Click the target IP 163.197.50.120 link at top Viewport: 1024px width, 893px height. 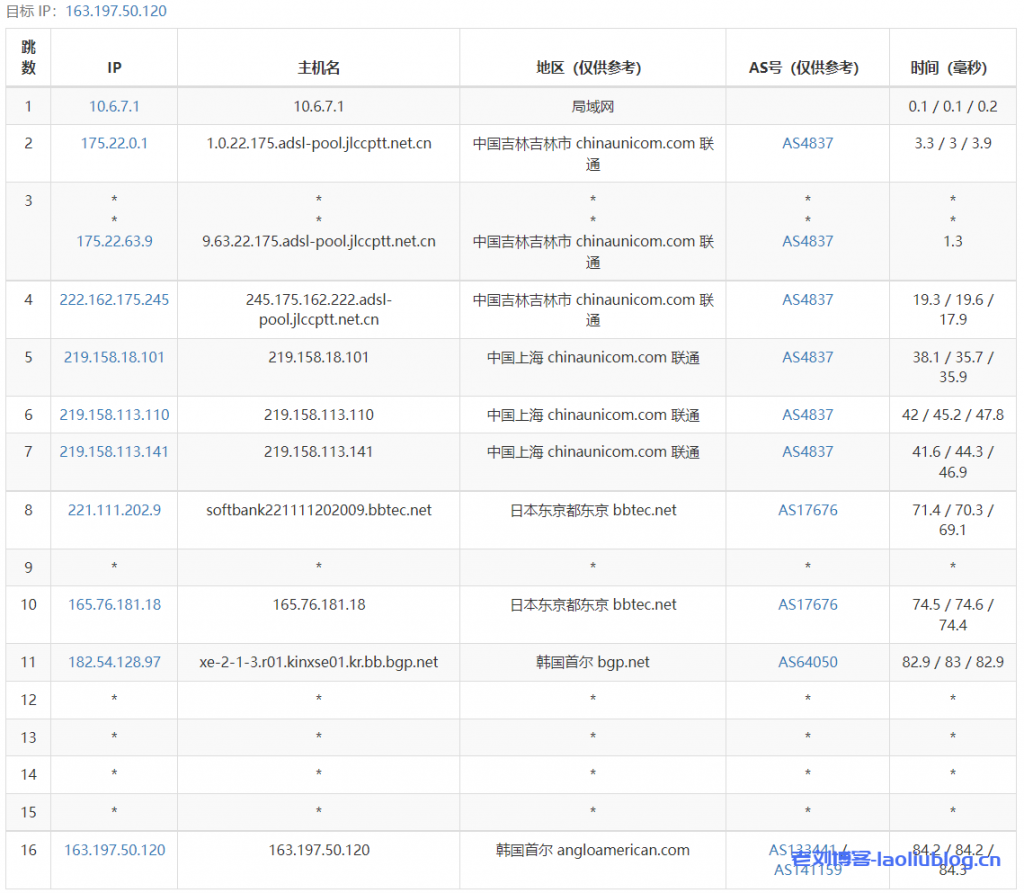116,11
